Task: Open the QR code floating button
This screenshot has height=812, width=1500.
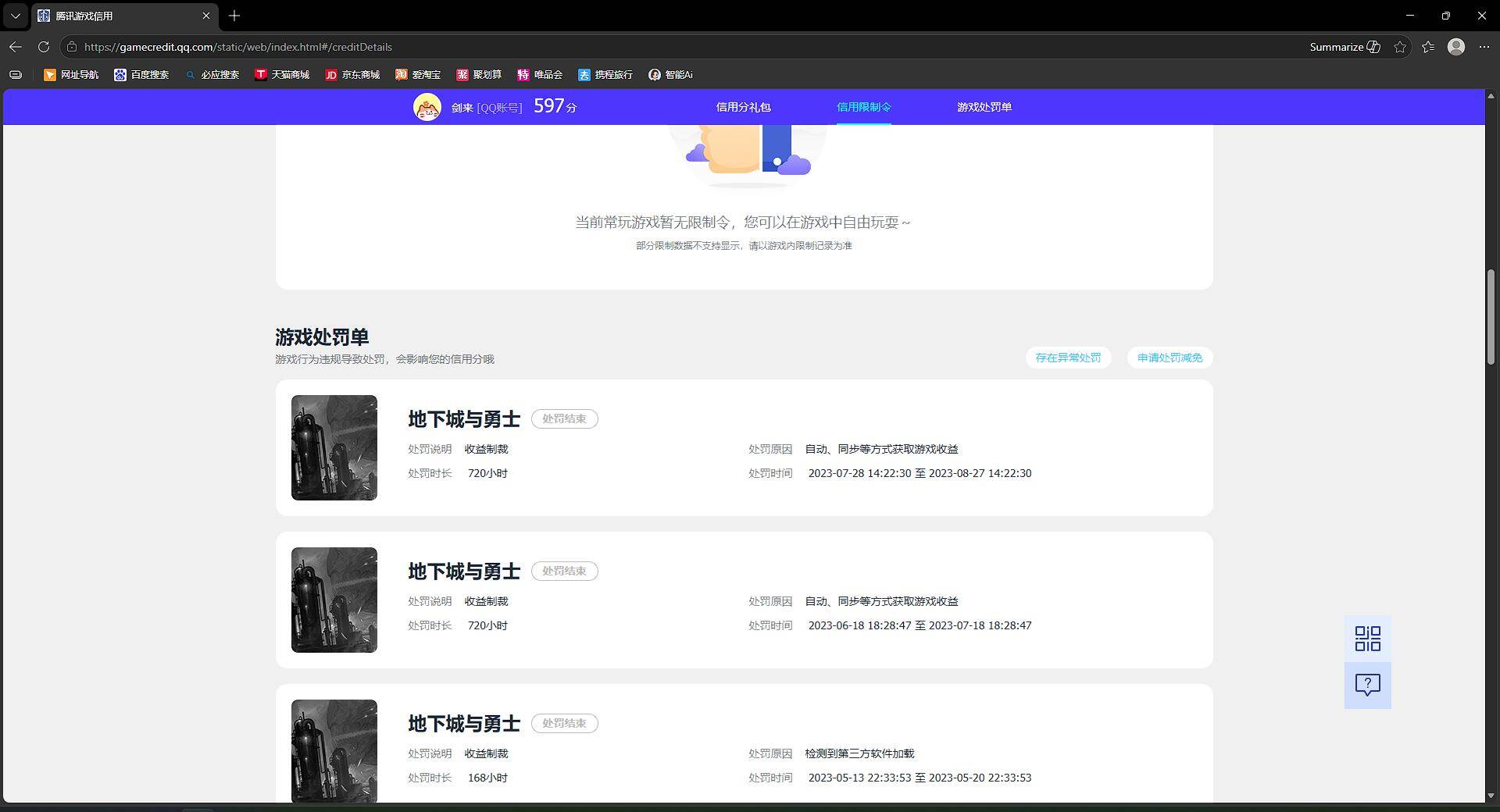Action: (x=1367, y=639)
